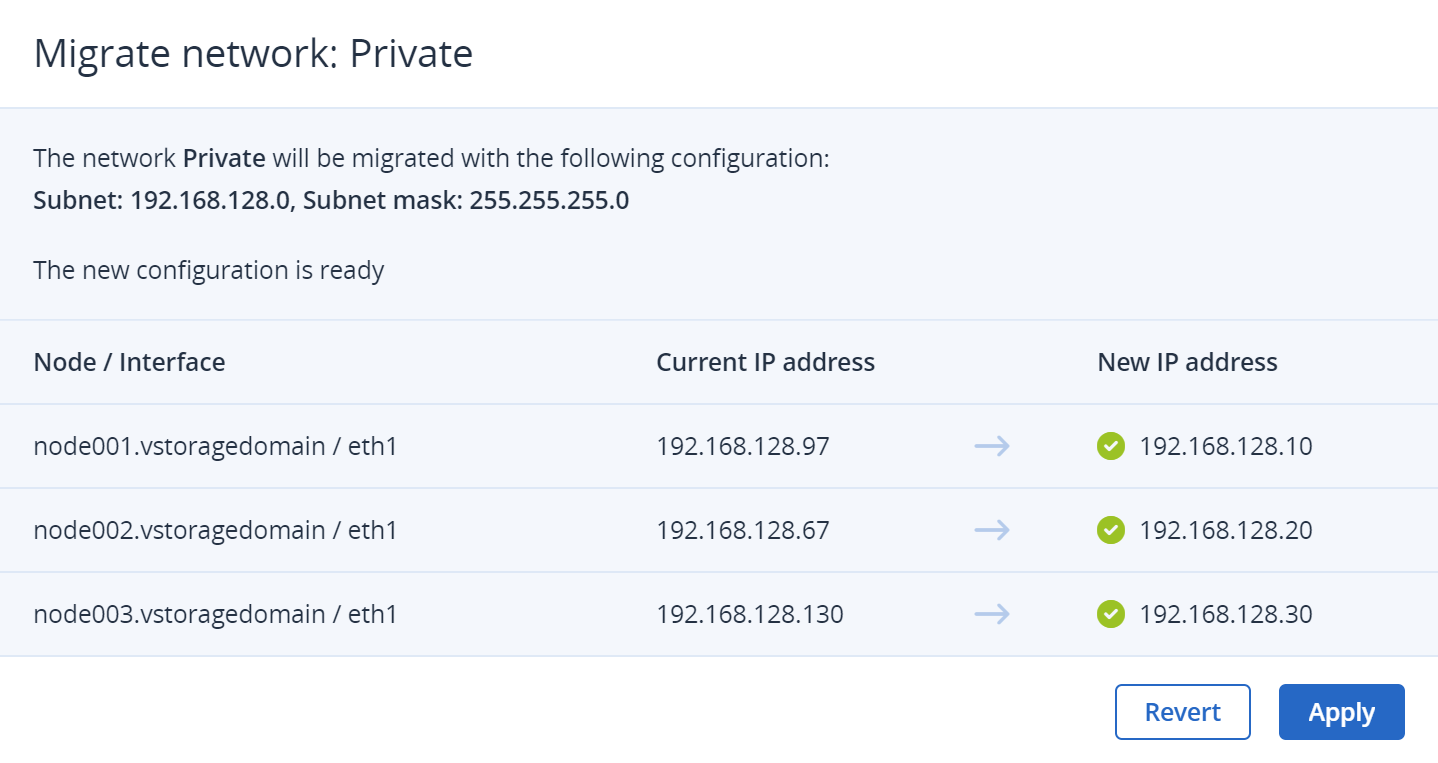Click green checkmark beside 192.168.128.20

click(1110, 530)
